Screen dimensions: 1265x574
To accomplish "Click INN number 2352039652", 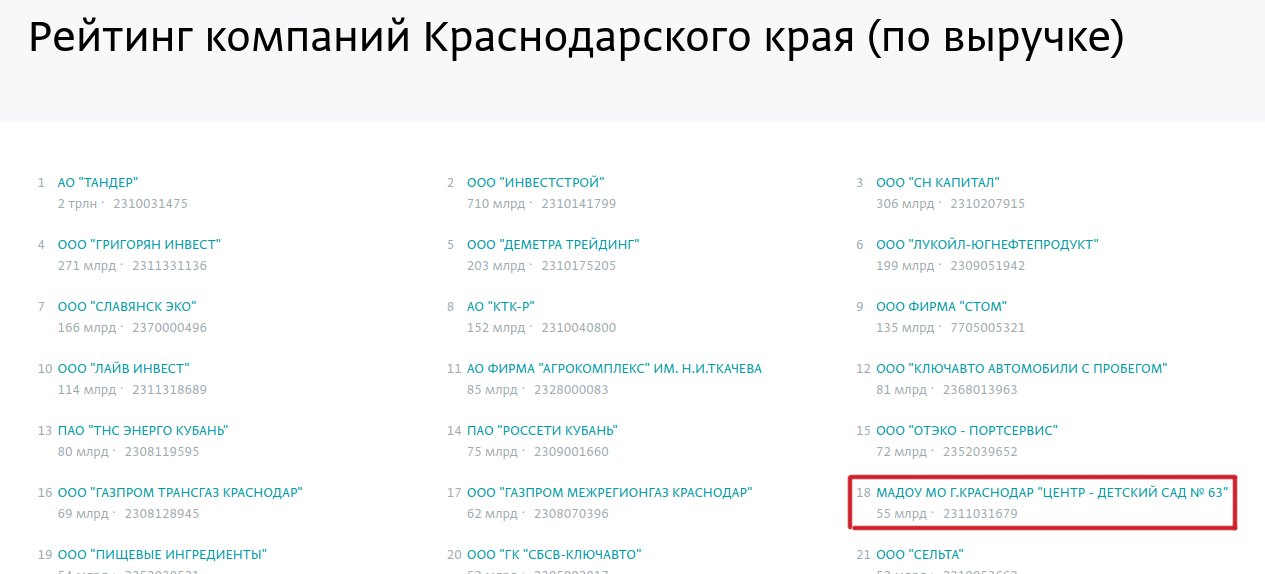I will (x=980, y=452).
